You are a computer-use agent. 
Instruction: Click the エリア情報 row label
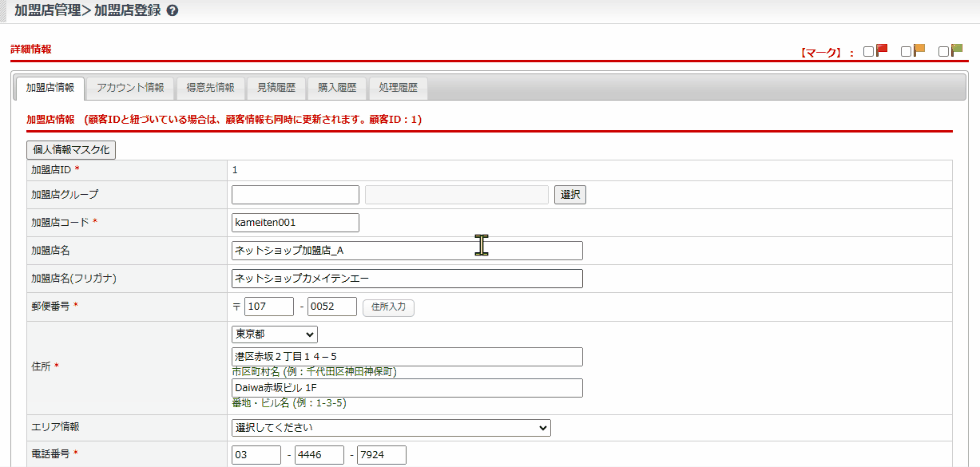55,427
